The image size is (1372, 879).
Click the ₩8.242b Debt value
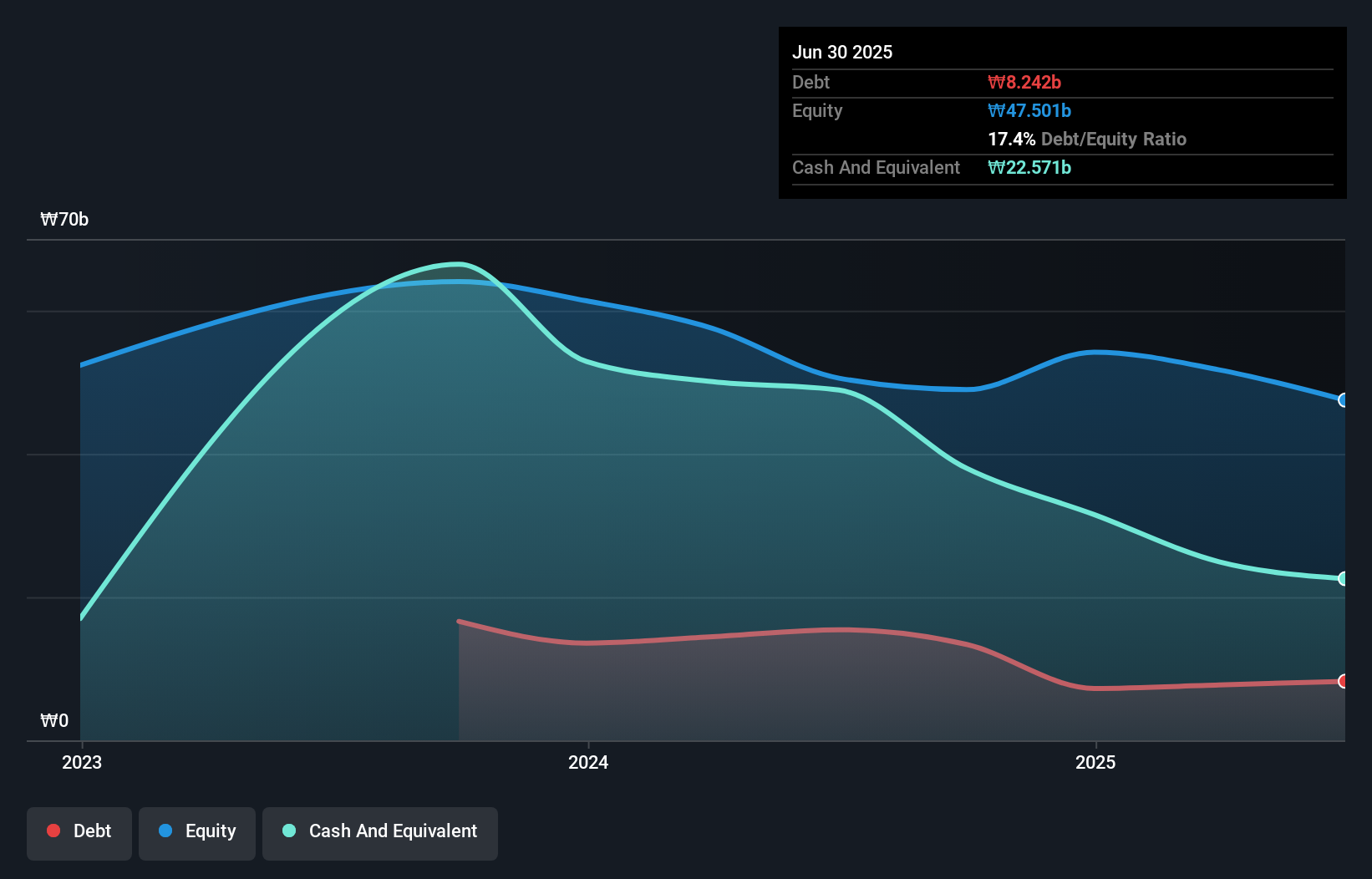[1024, 82]
